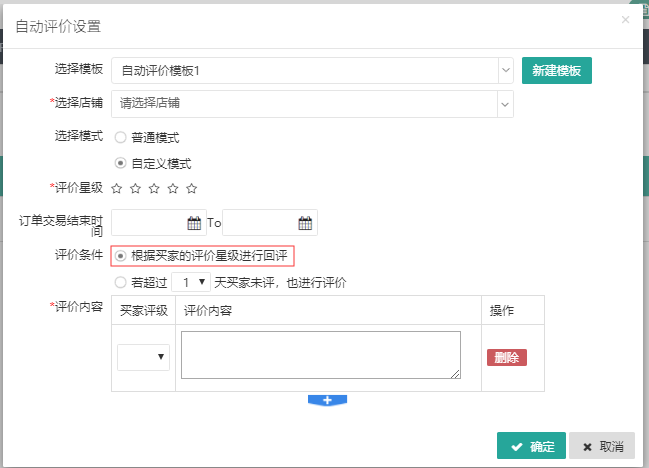Select the 若超过 days unrated radio option
Screen dimensions: 649x468
click(121, 283)
